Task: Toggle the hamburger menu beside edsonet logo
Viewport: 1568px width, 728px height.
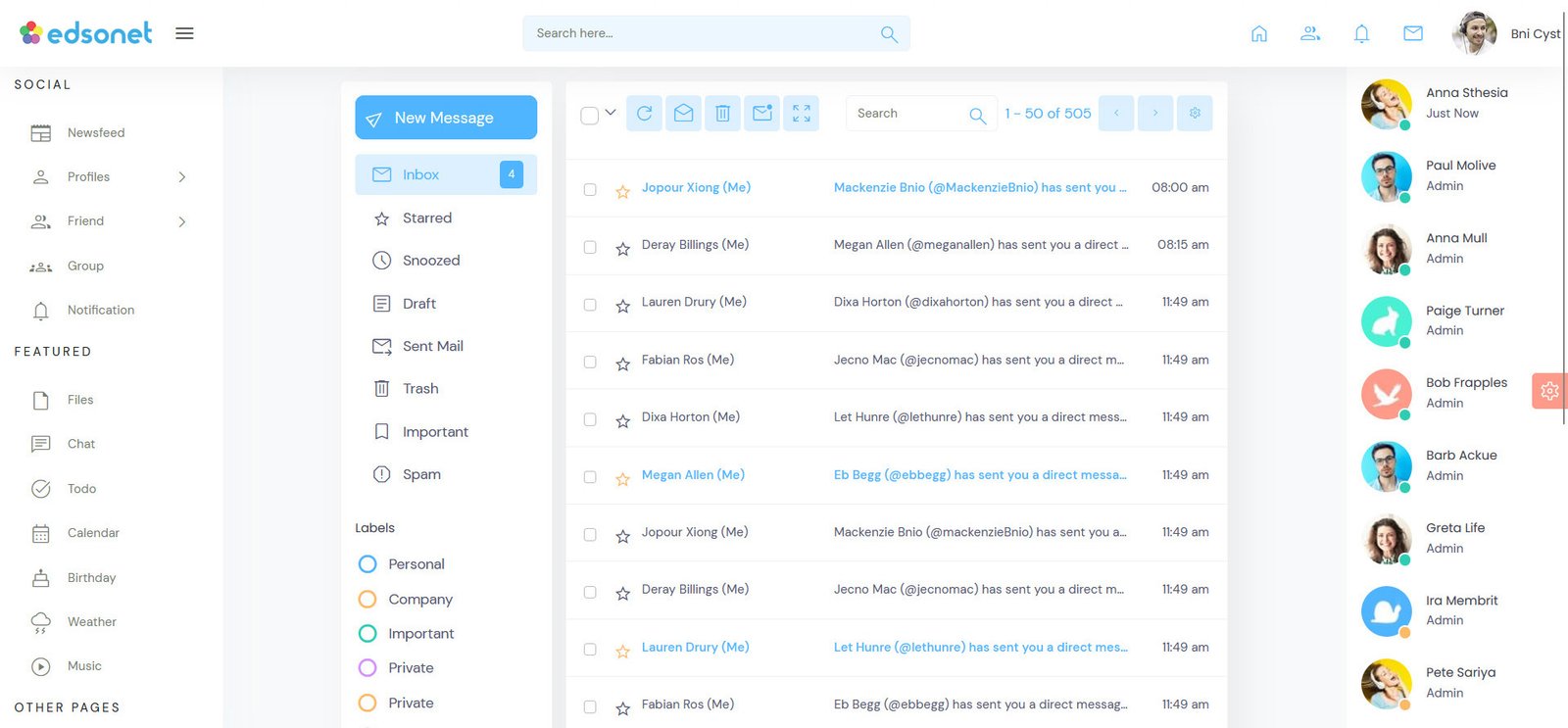Action: (x=184, y=33)
